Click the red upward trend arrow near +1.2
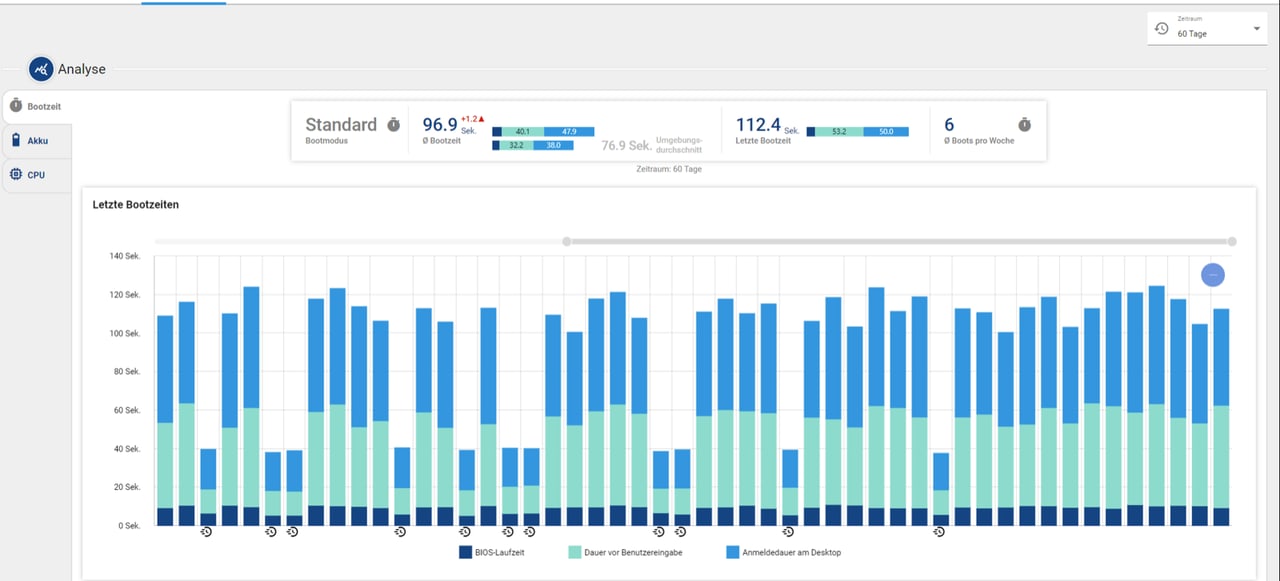This screenshot has height=581, width=1280. [x=481, y=119]
